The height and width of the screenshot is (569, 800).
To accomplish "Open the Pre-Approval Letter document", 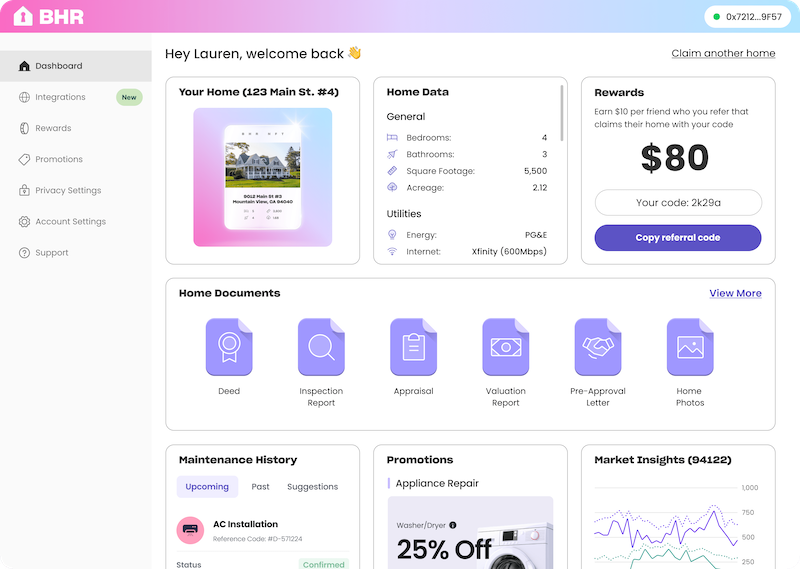I will (x=597, y=347).
